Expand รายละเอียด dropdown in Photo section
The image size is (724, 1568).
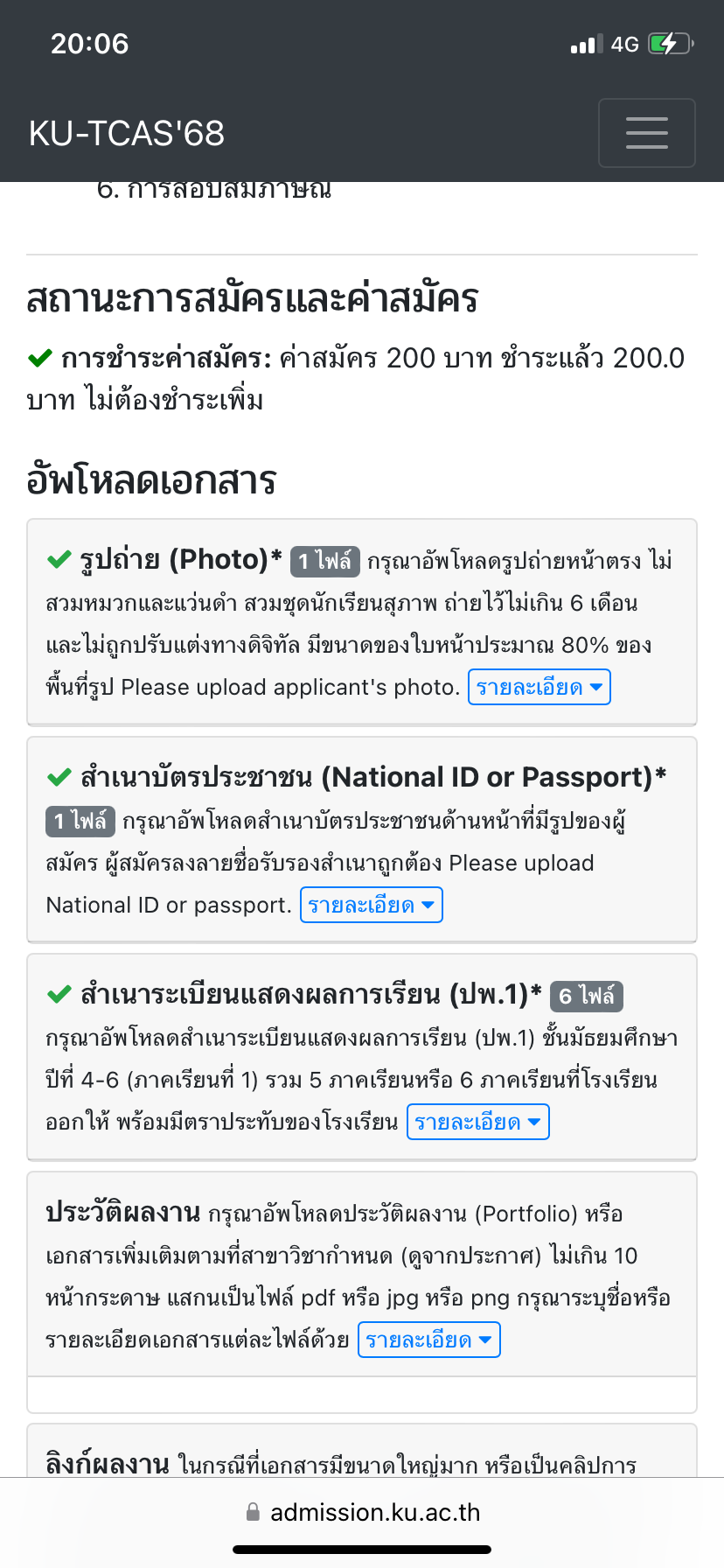pos(540,687)
